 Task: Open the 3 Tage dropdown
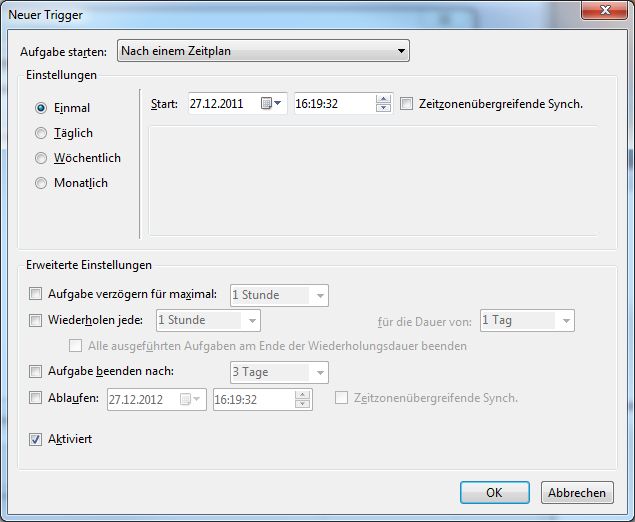point(279,372)
